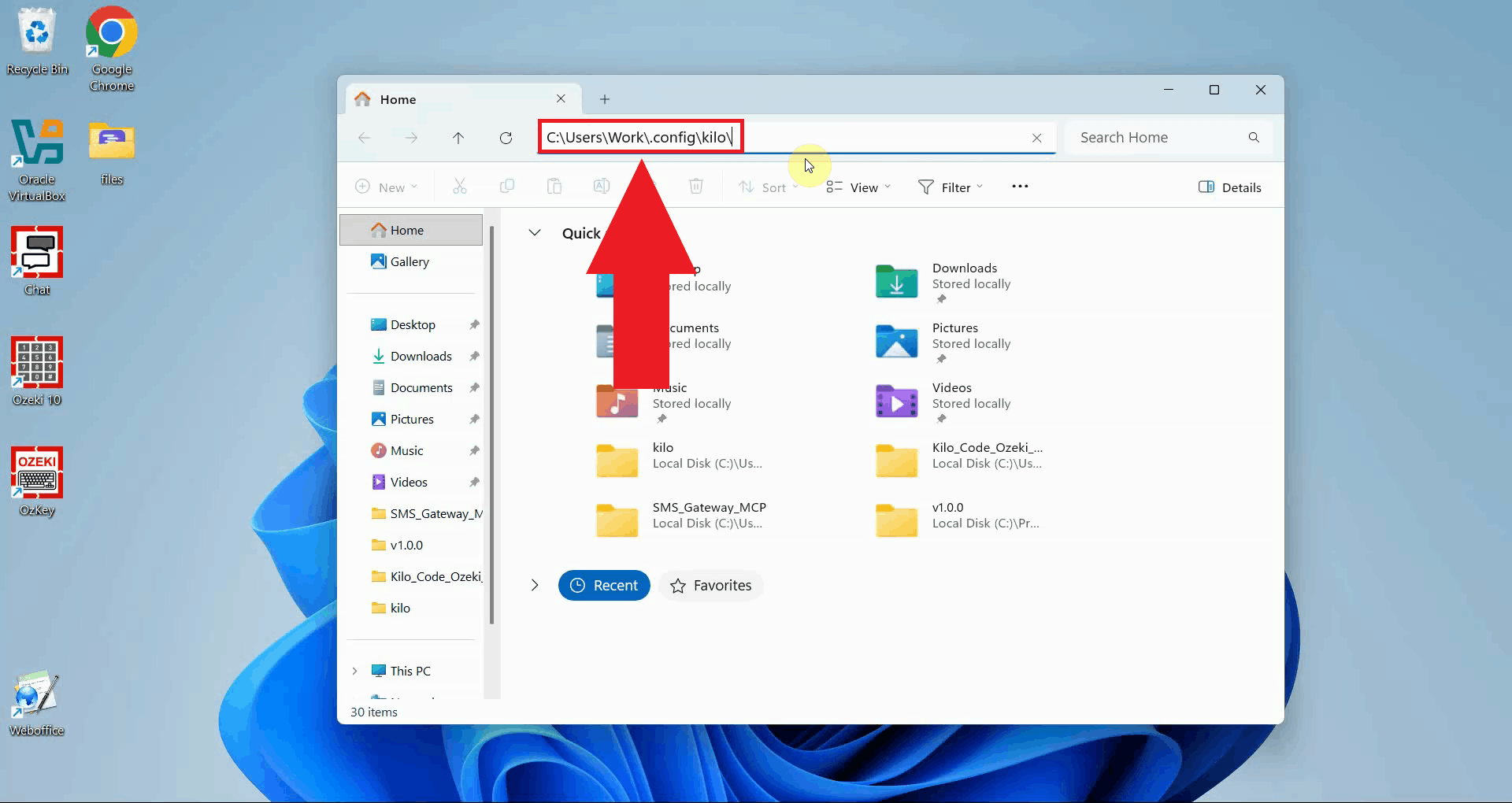
Task: Open the Recycle Bin desktop icon
Action: click(x=37, y=43)
